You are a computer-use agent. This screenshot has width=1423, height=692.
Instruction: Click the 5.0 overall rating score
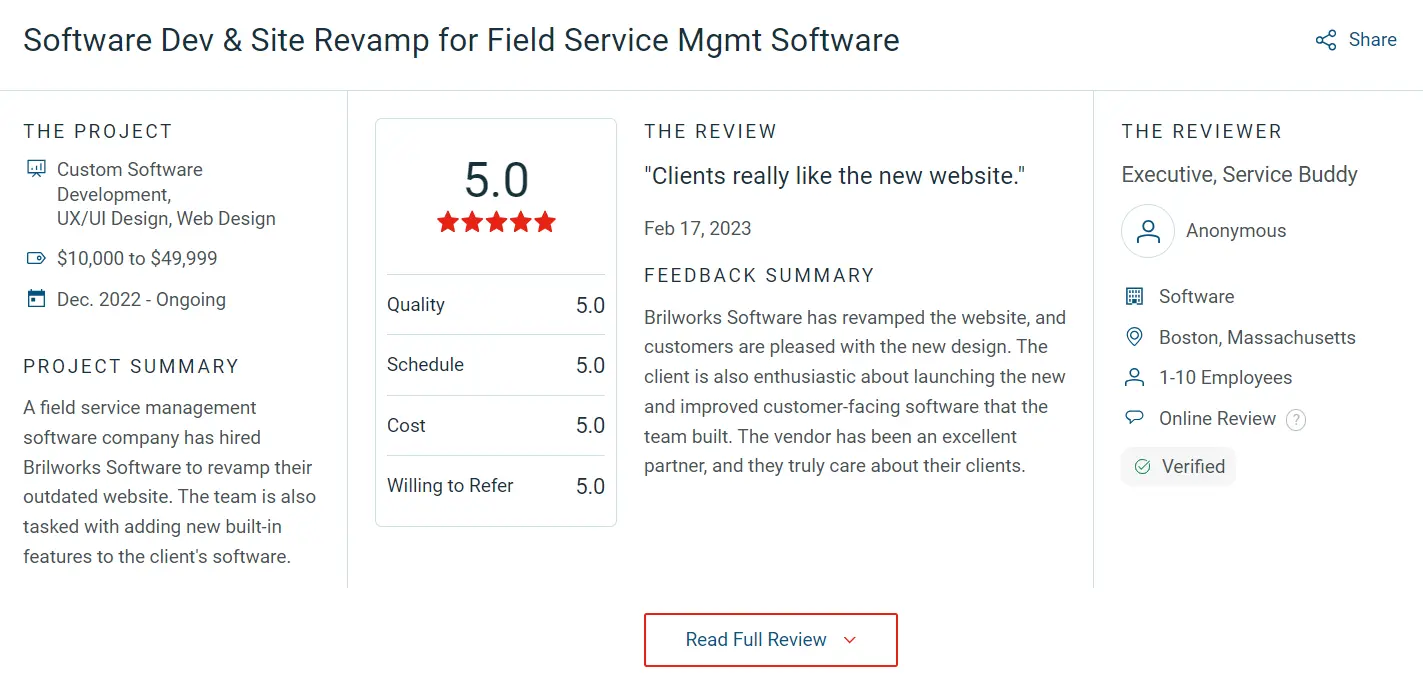pyautogui.click(x=495, y=182)
